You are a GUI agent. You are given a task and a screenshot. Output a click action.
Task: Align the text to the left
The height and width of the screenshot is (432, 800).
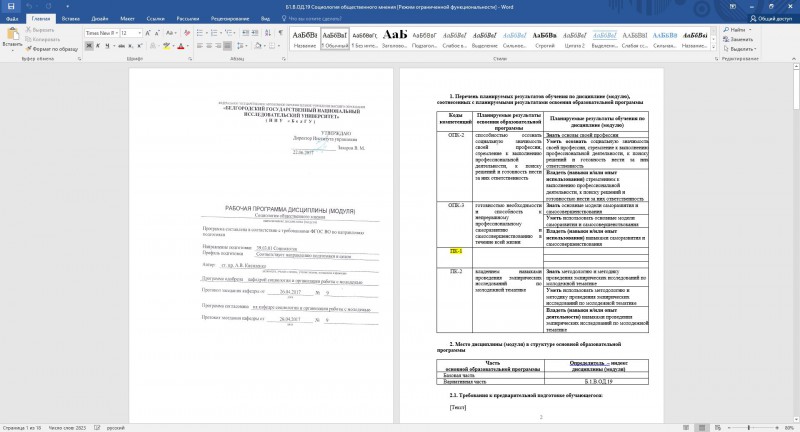tap(199, 46)
